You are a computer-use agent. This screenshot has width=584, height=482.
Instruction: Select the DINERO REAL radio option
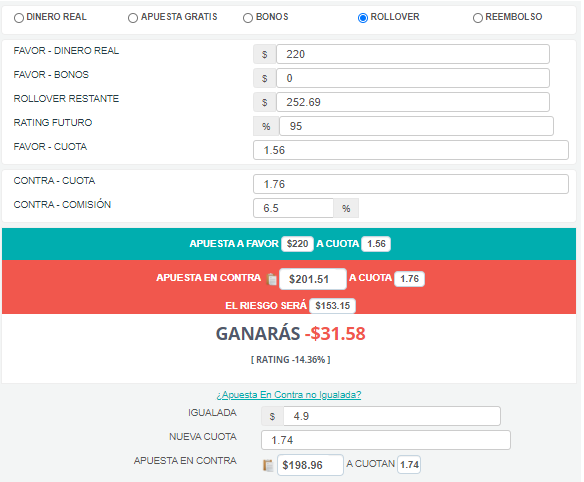click(19, 18)
